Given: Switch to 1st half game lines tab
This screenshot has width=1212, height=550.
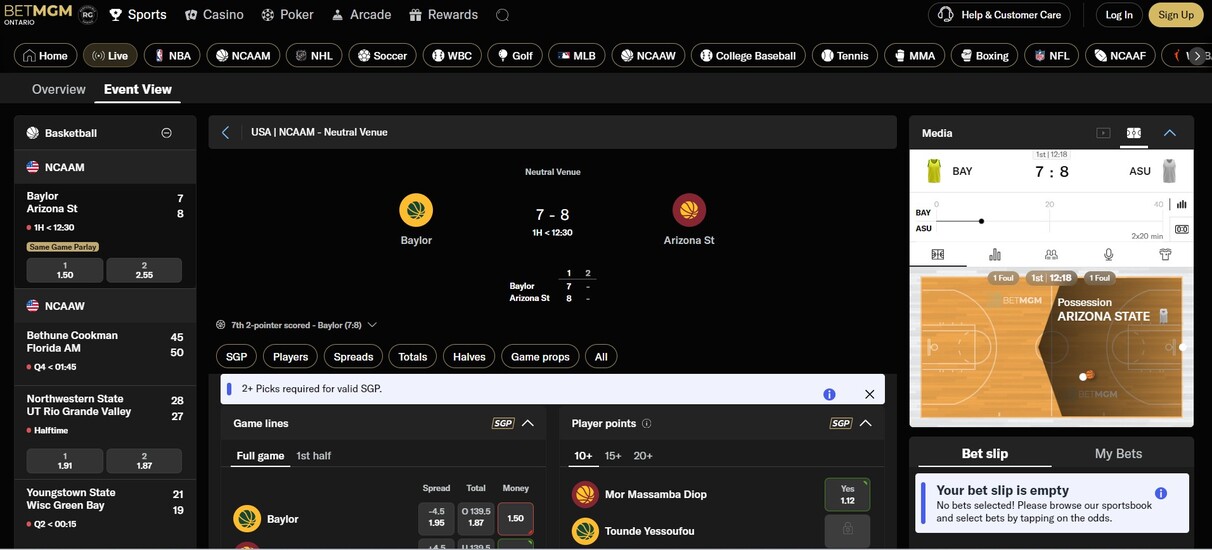Looking at the screenshot, I should tap(313, 456).
